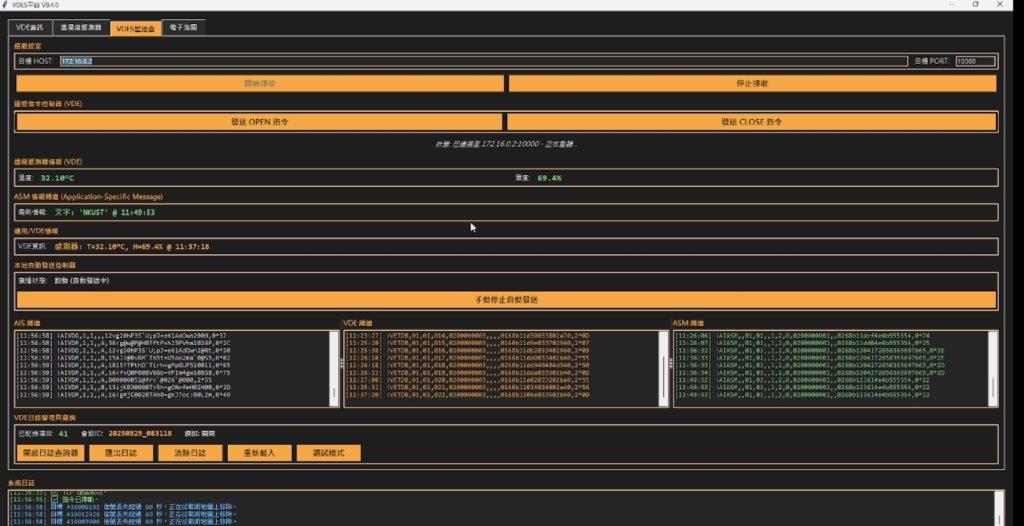Send the OPEN command with 發送 OPEN 指令
The height and width of the screenshot is (526, 1024).
[259, 121]
